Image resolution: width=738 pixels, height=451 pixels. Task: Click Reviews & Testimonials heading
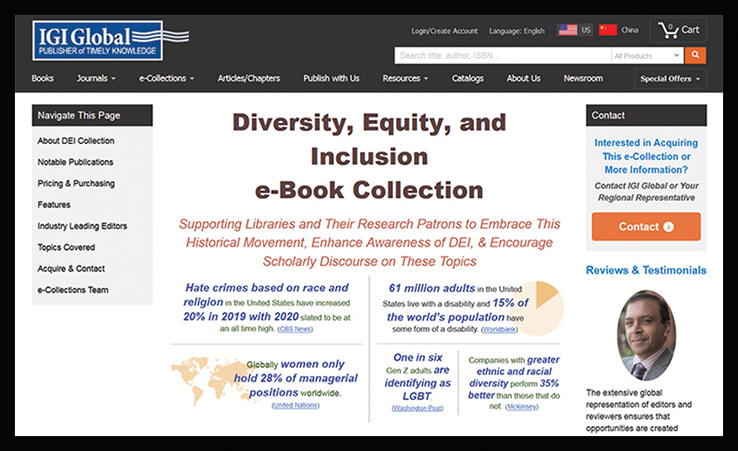(x=646, y=270)
